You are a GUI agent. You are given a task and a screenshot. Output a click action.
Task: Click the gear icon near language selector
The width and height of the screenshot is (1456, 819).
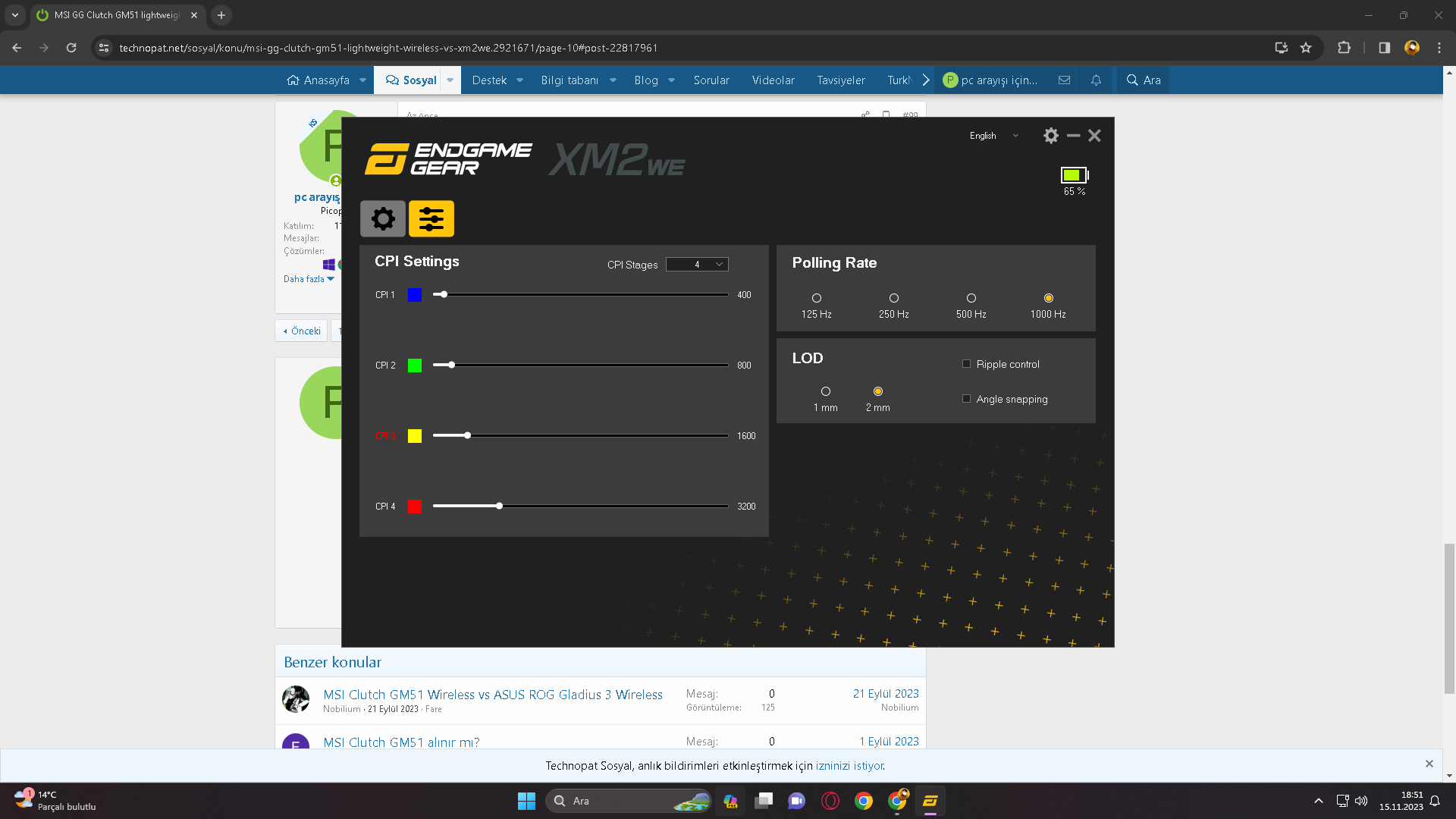[1050, 136]
